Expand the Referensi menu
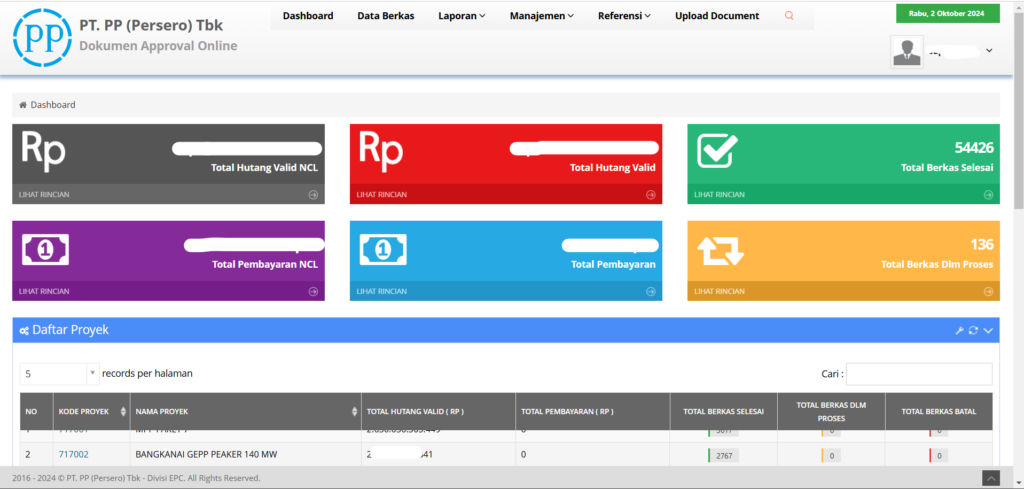Image resolution: width=1024 pixels, height=489 pixels. (624, 16)
